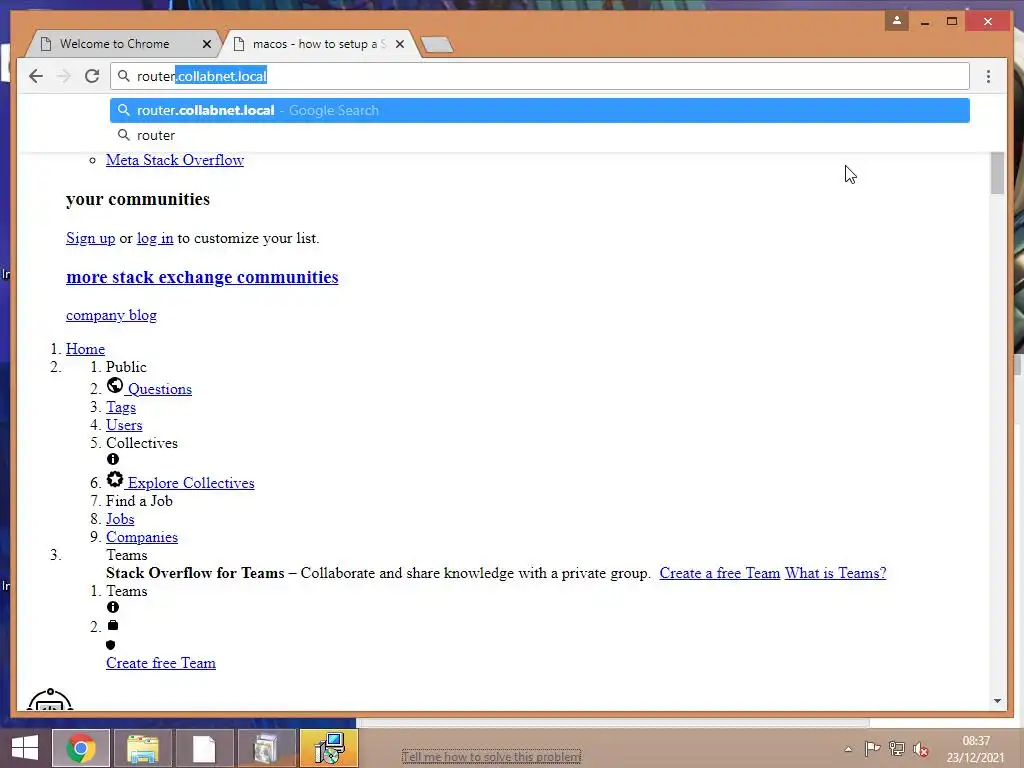This screenshot has height=768, width=1024.
Task: Click the Chrome back arrow
Action: click(36, 76)
